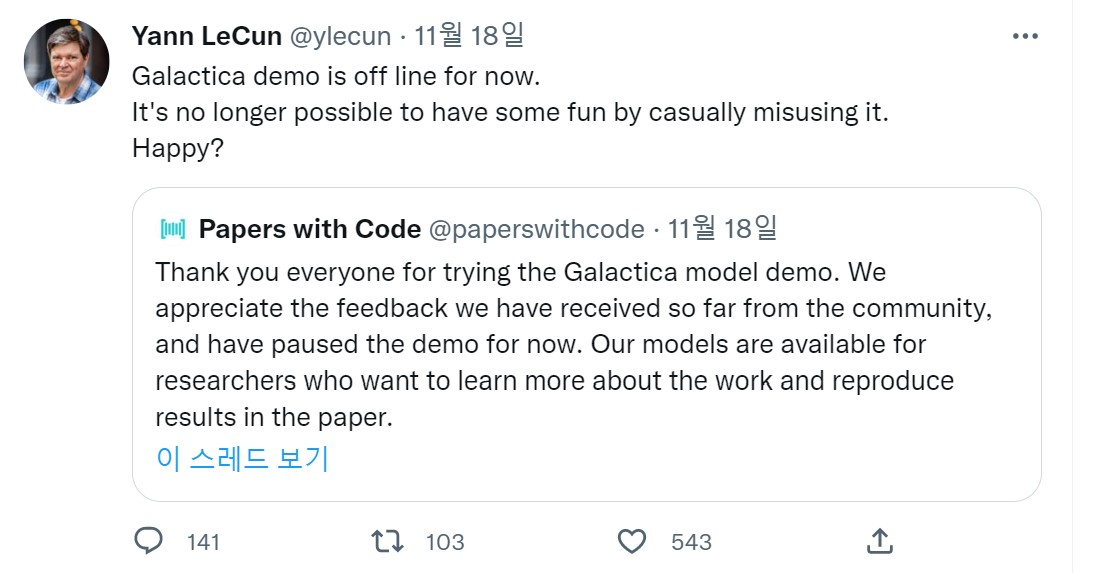Open the quoted tweet about Galactica demo pause
This screenshot has height=573, width=1095.
(573, 343)
